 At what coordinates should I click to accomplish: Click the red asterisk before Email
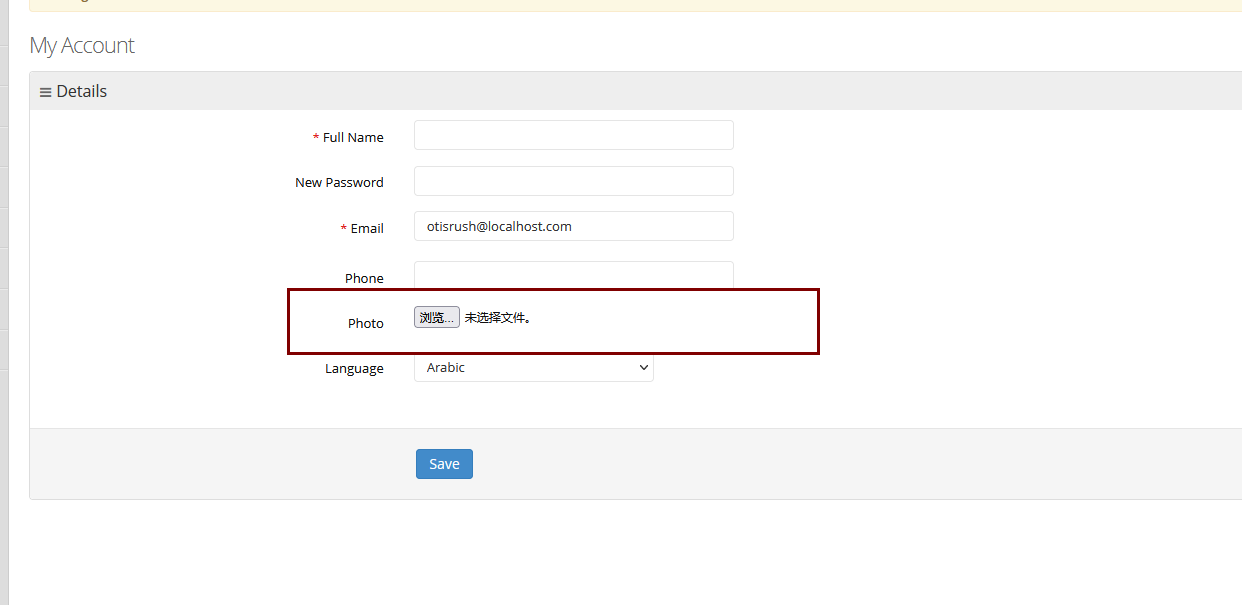pos(344,228)
